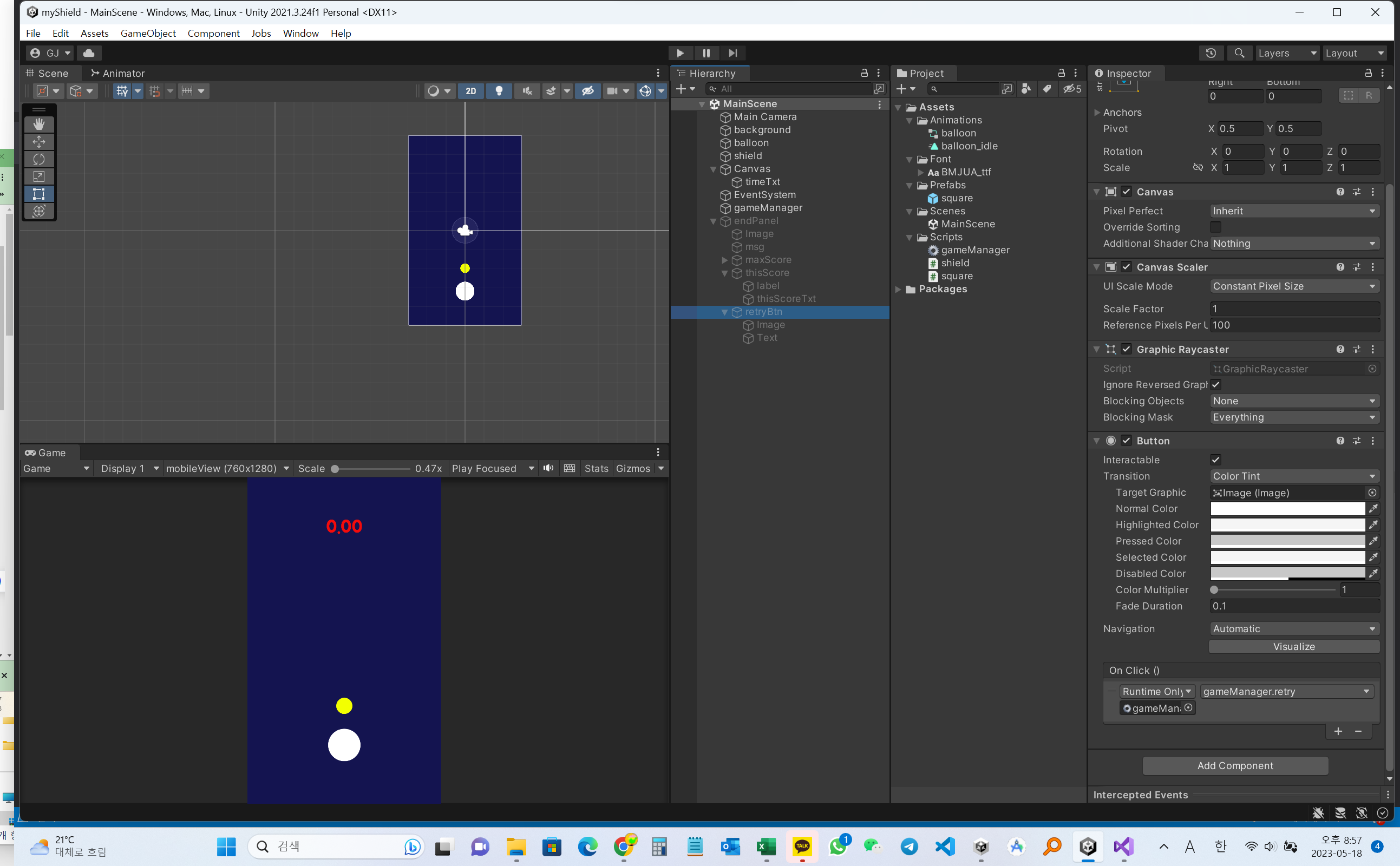Select the Hand view tool
1400x866 pixels.
(39, 124)
